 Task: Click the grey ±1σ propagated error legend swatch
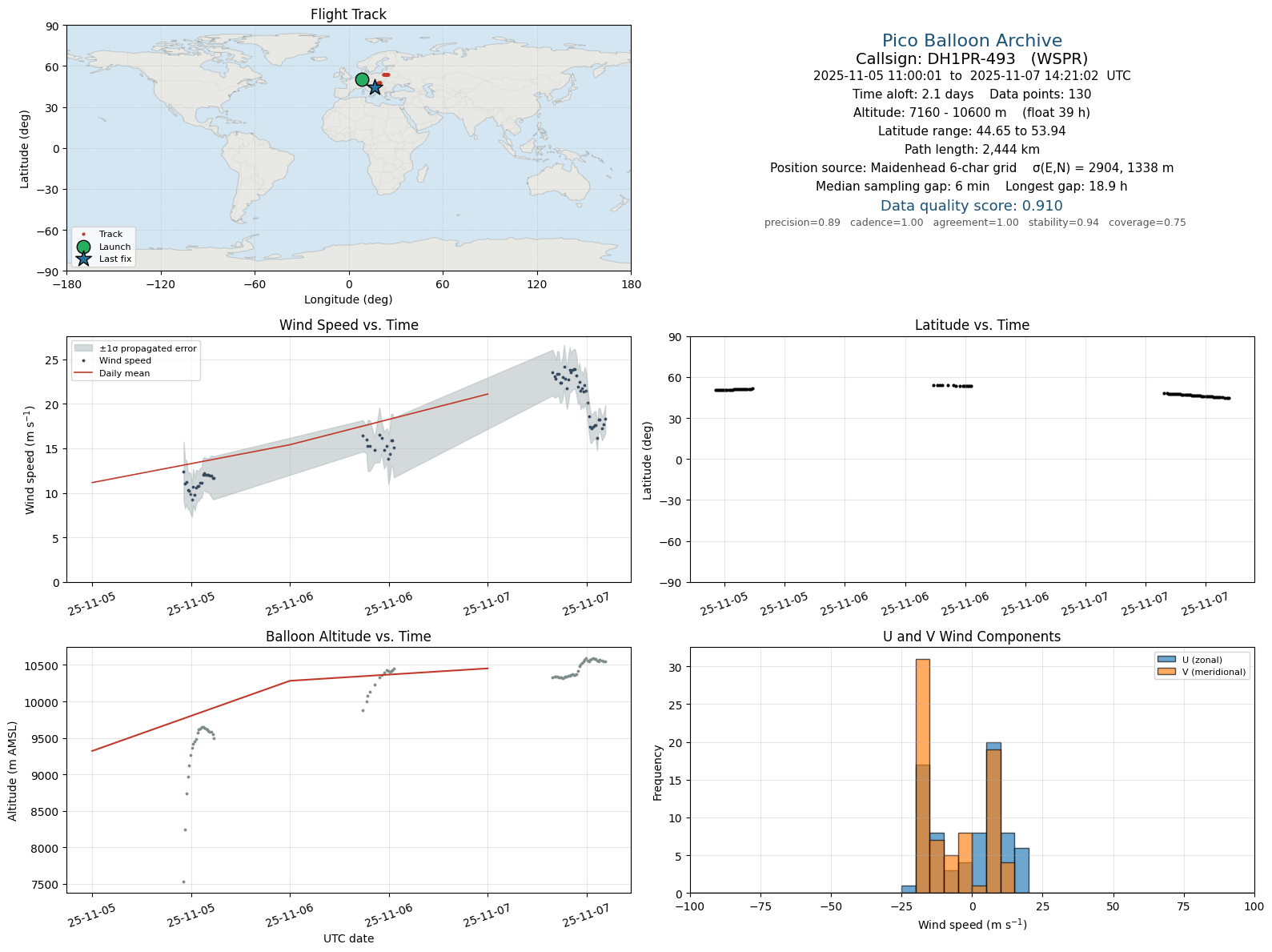coord(83,348)
